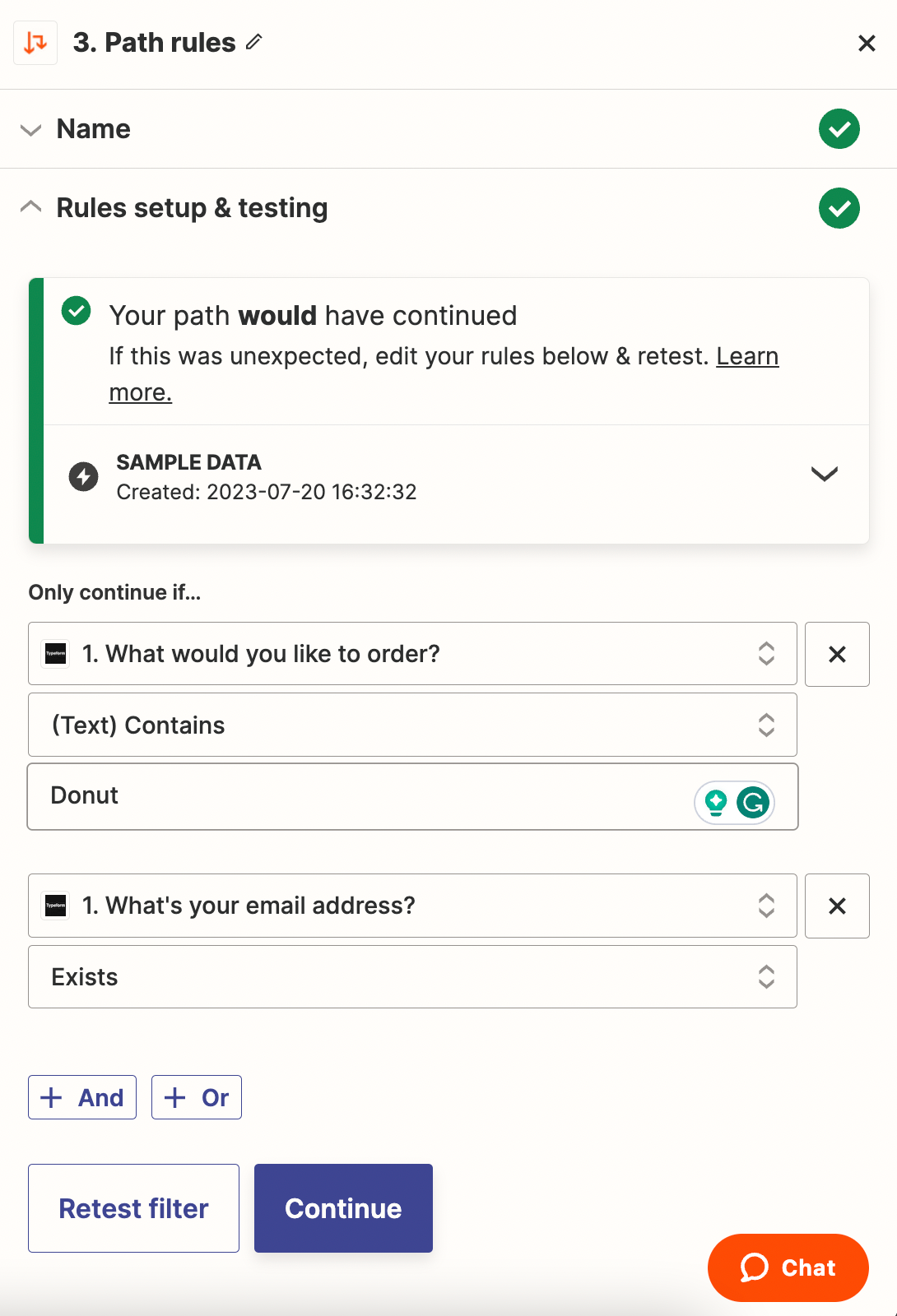Click the Rules setup green checkmark

(x=839, y=208)
